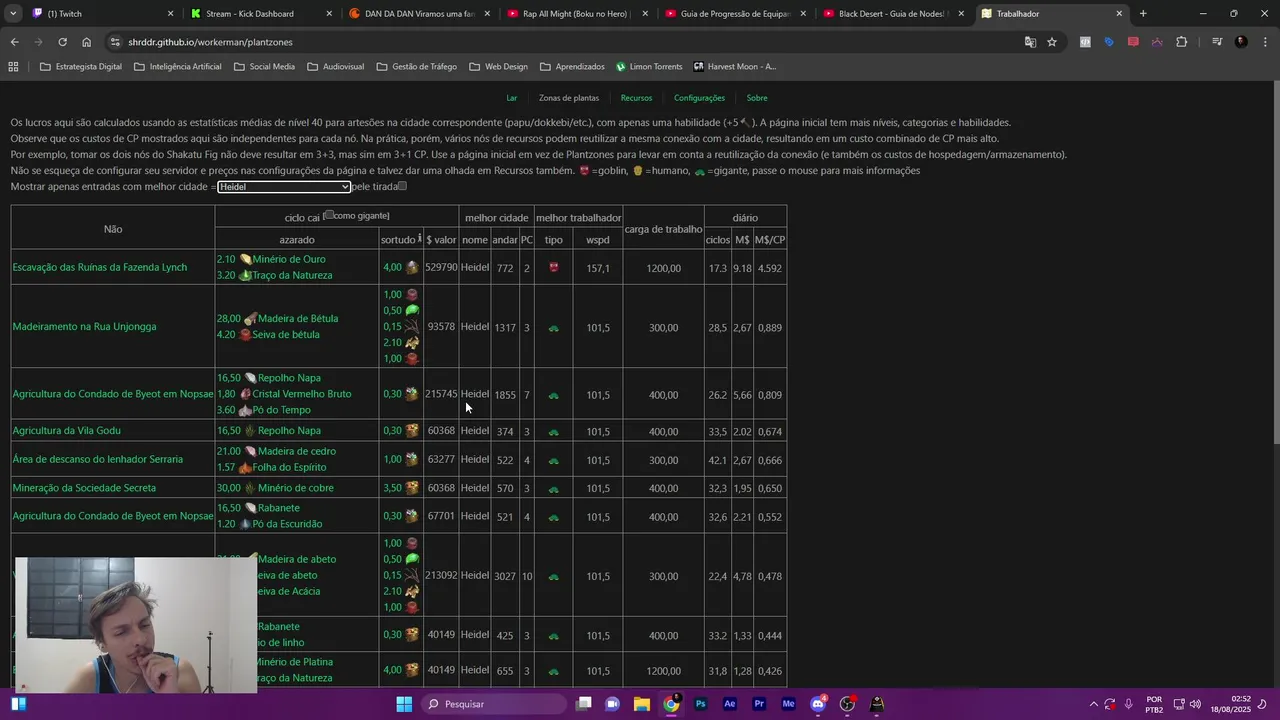This screenshot has width=1280, height=720.
Task: Open Agricultura da Vila Godu link
Action: point(66,431)
